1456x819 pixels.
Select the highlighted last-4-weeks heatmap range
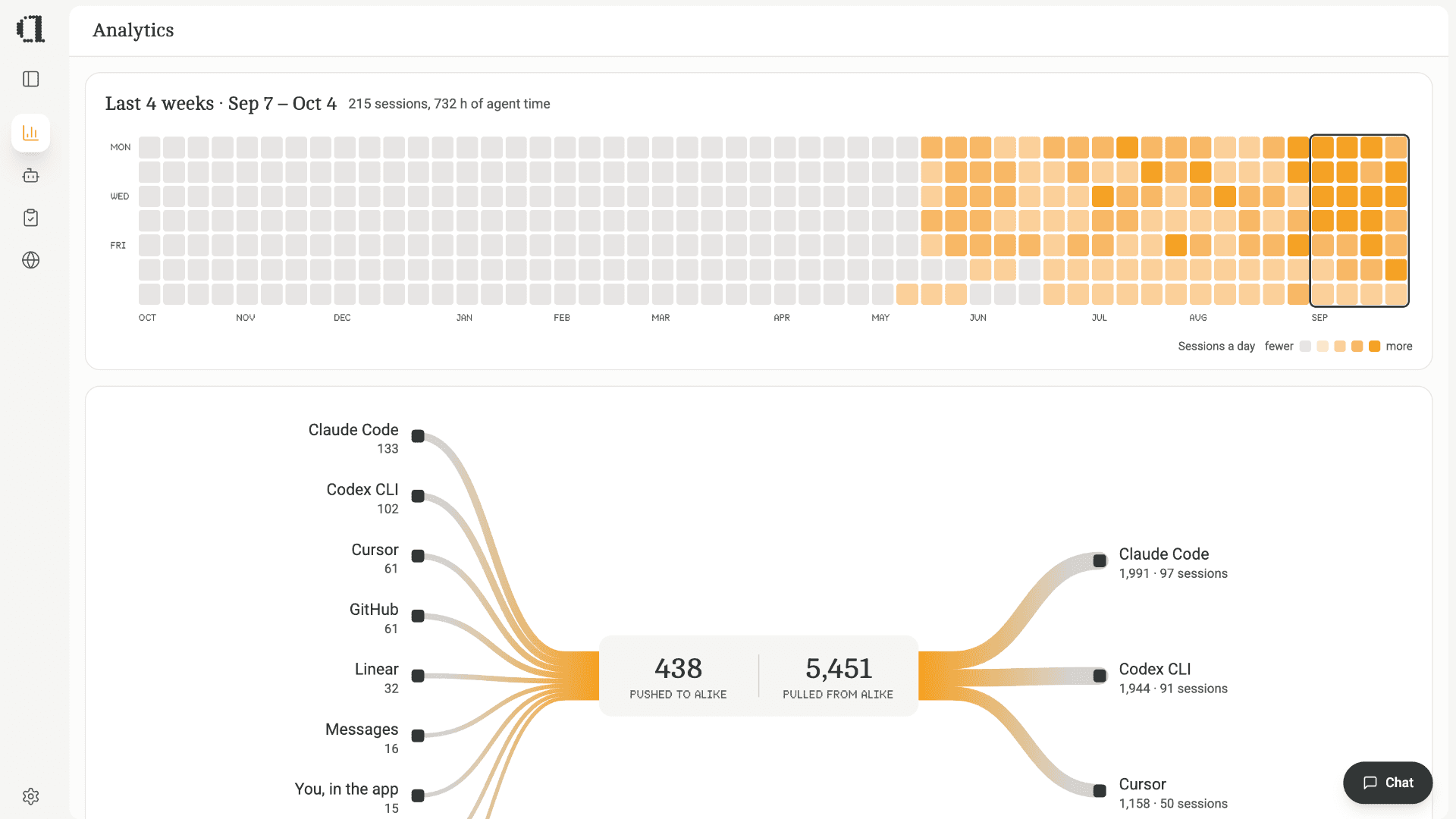click(x=1359, y=221)
